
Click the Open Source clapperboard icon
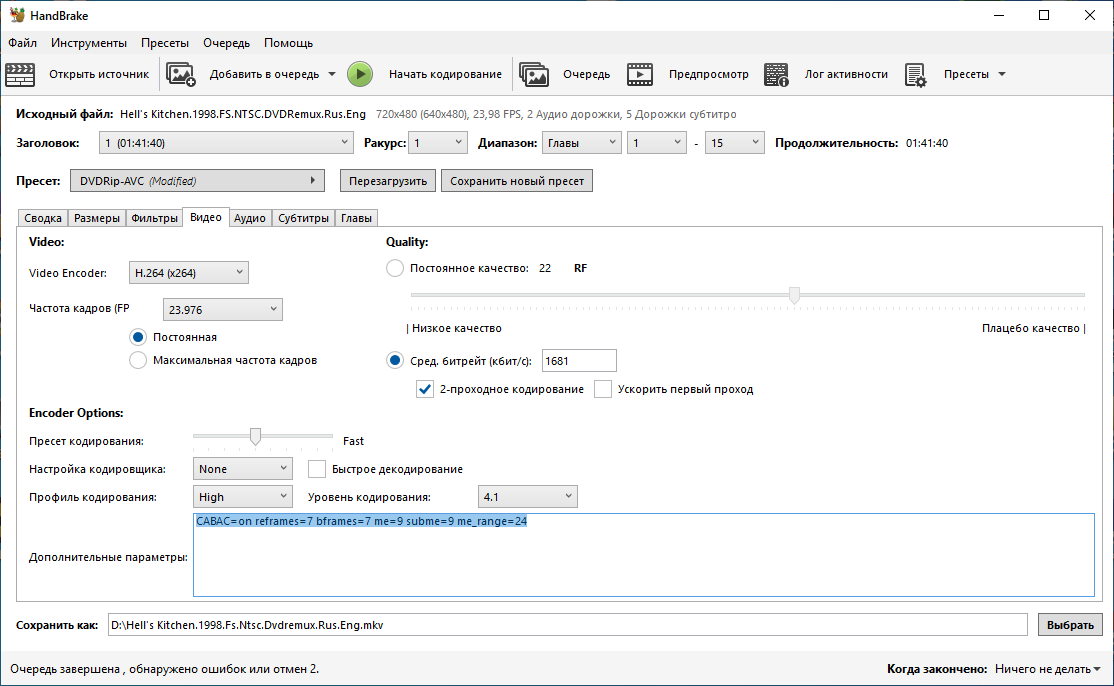click(20, 74)
